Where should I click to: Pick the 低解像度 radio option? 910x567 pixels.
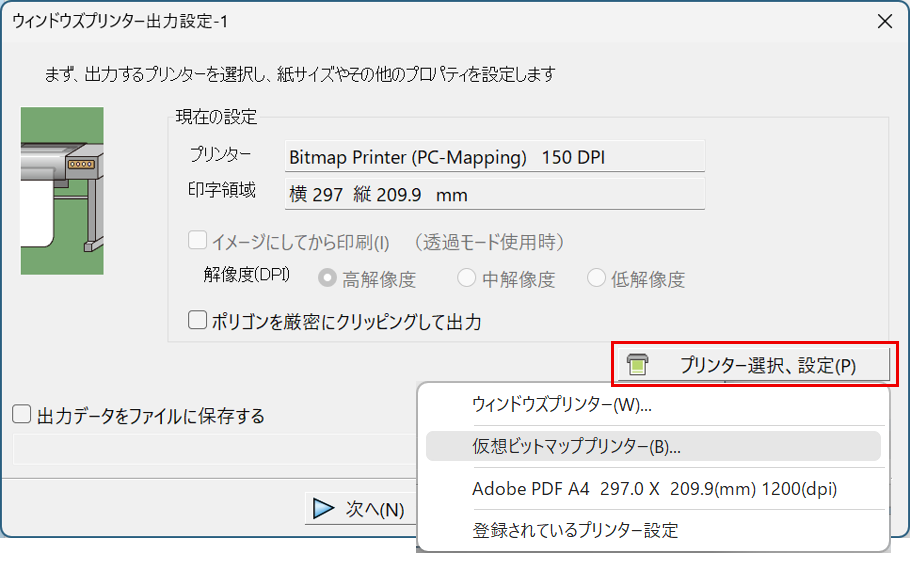coord(597,279)
